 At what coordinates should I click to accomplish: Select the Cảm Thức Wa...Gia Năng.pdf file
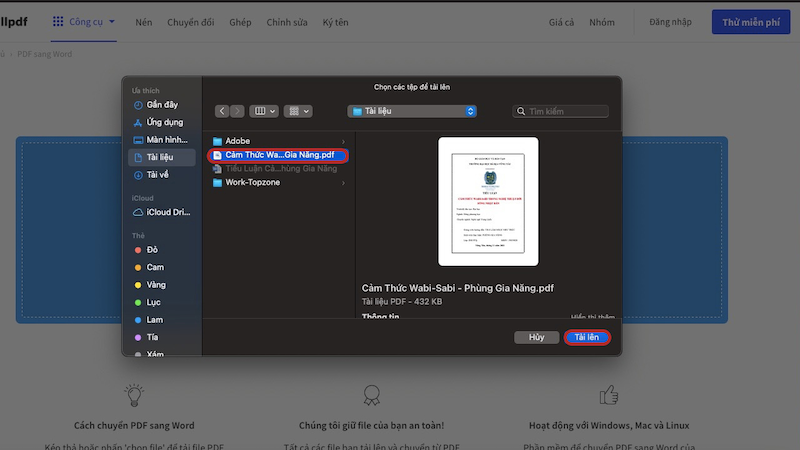pyautogui.click(x=279, y=155)
